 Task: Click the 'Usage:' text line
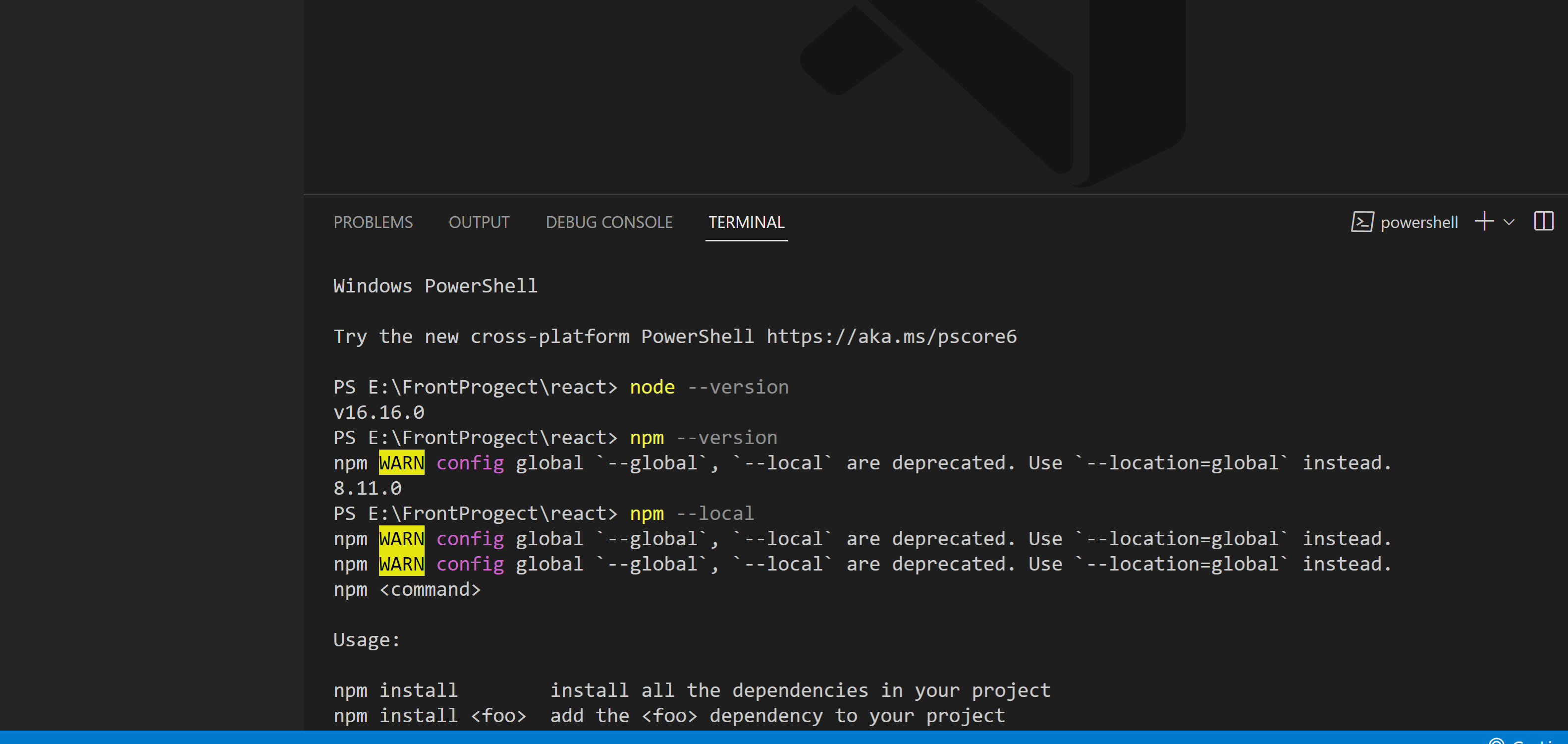click(x=367, y=640)
